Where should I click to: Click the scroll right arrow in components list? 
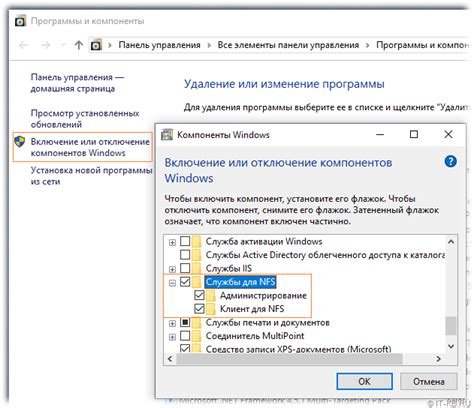(439, 359)
